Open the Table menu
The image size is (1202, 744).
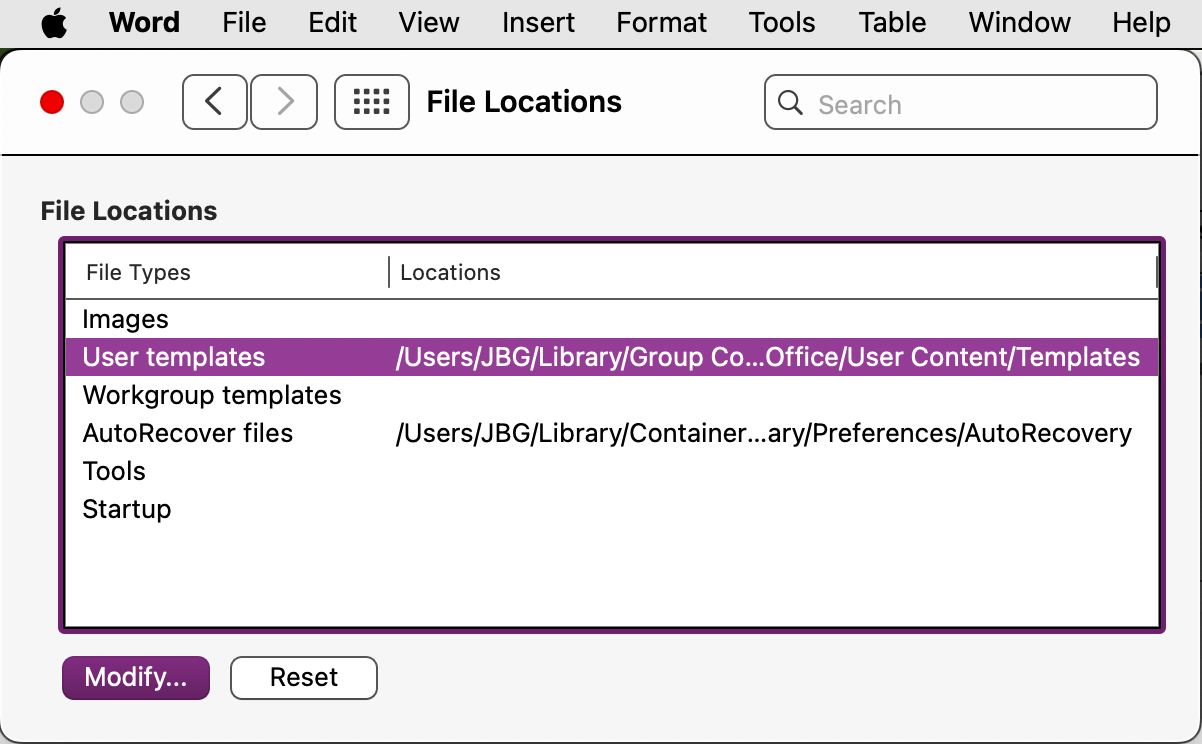tap(892, 22)
